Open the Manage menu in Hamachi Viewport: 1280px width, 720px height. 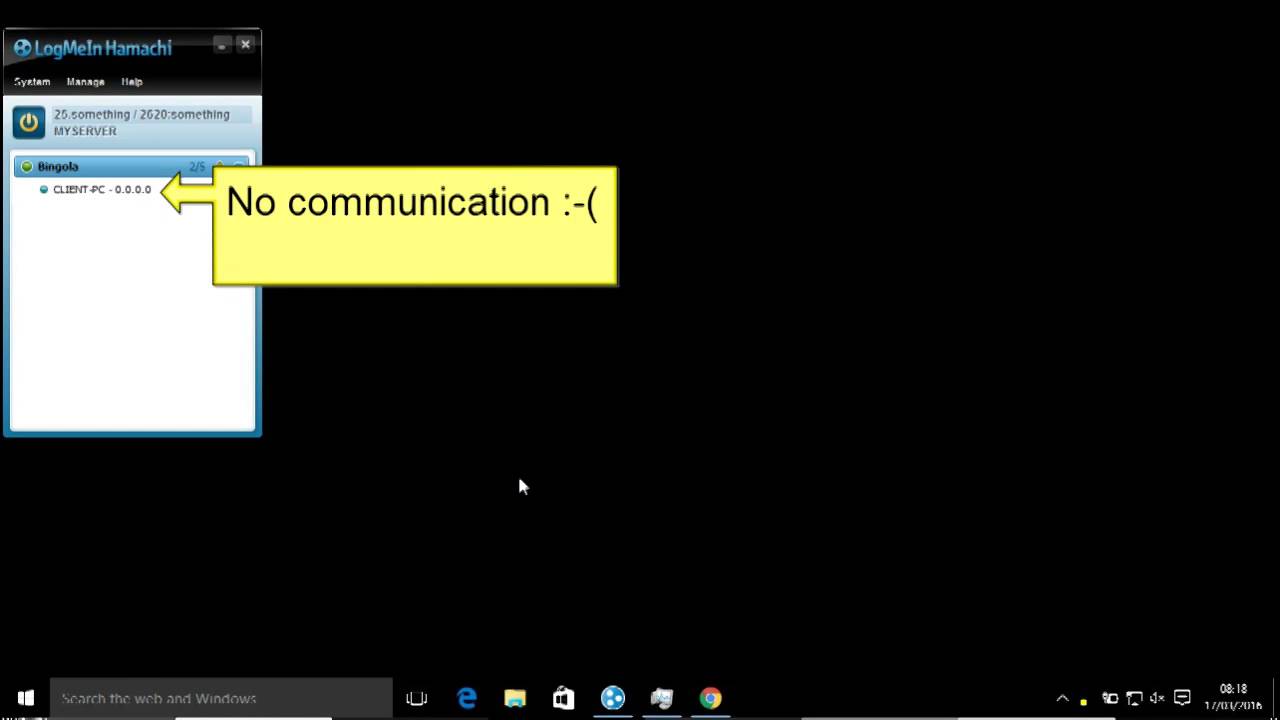[85, 82]
